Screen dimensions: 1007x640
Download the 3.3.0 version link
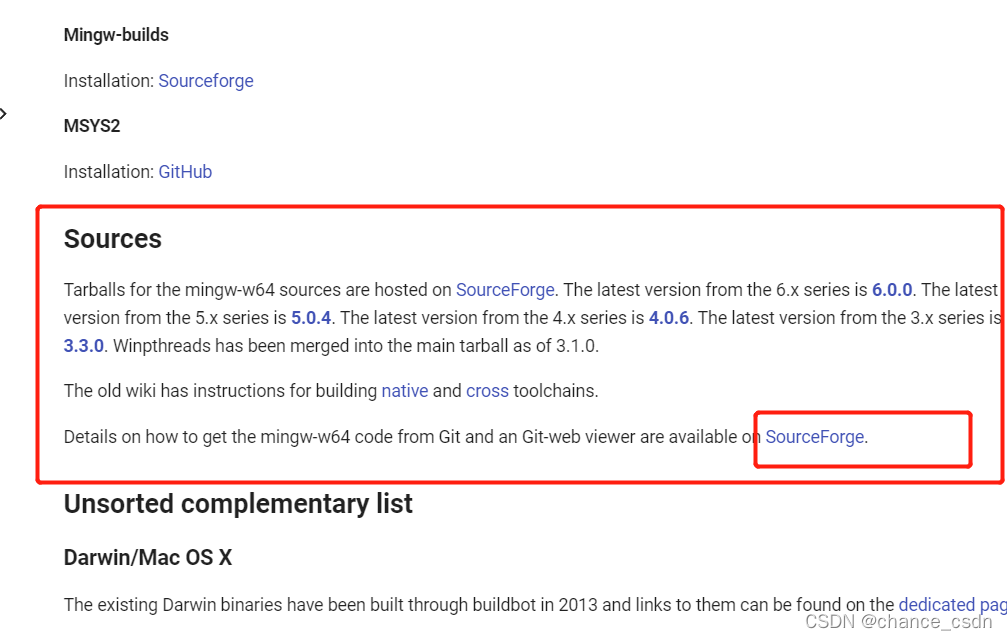tap(83, 346)
